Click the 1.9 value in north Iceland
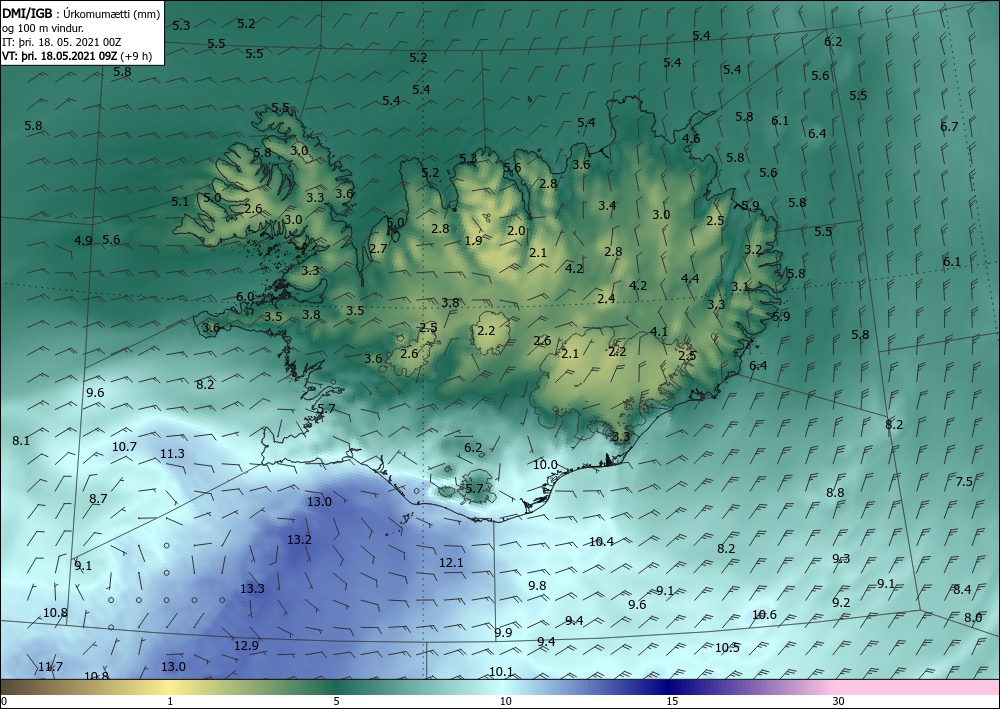Viewport: 1000px width, 709px height. click(x=474, y=240)
